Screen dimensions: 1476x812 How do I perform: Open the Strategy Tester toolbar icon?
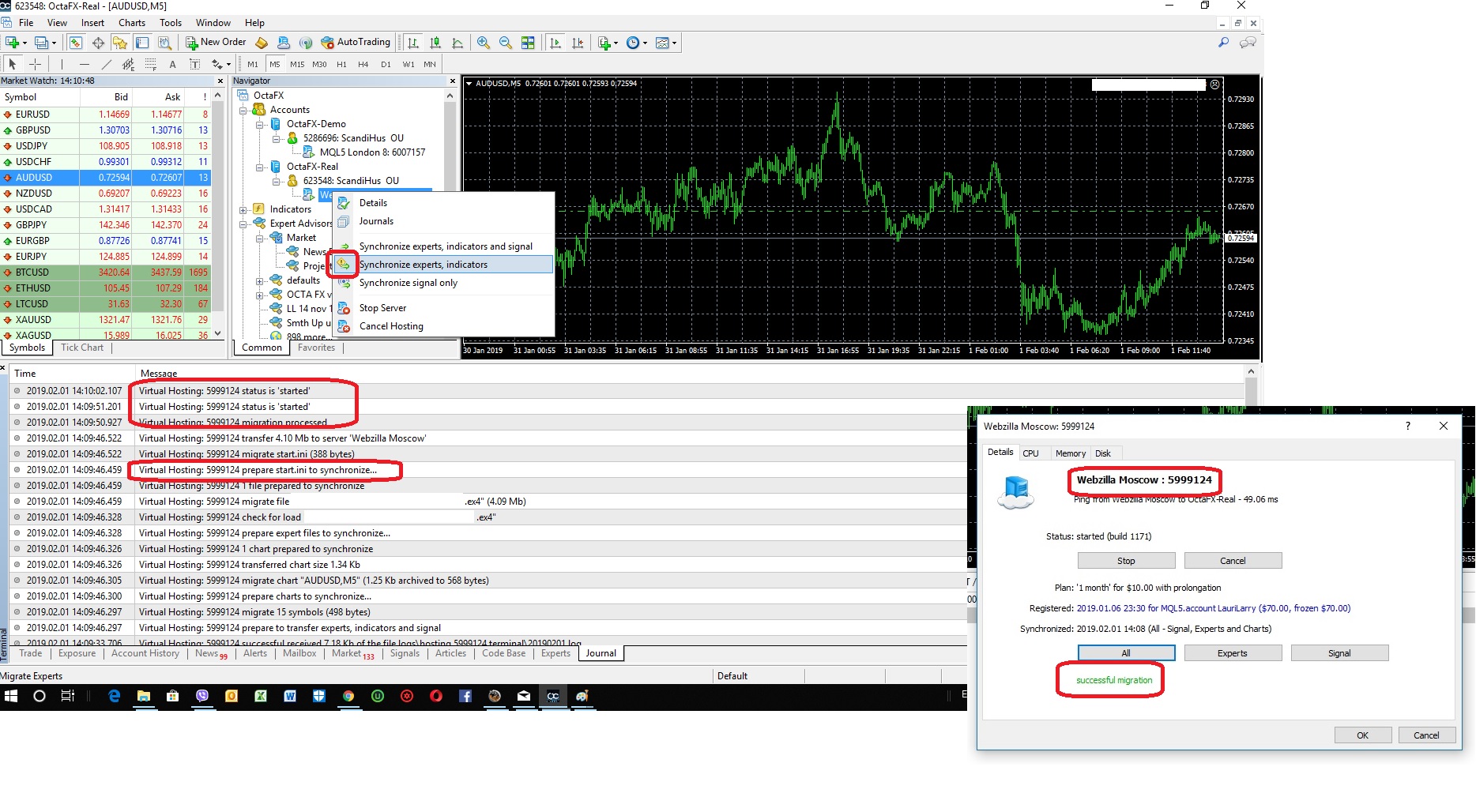click(164, 43)
